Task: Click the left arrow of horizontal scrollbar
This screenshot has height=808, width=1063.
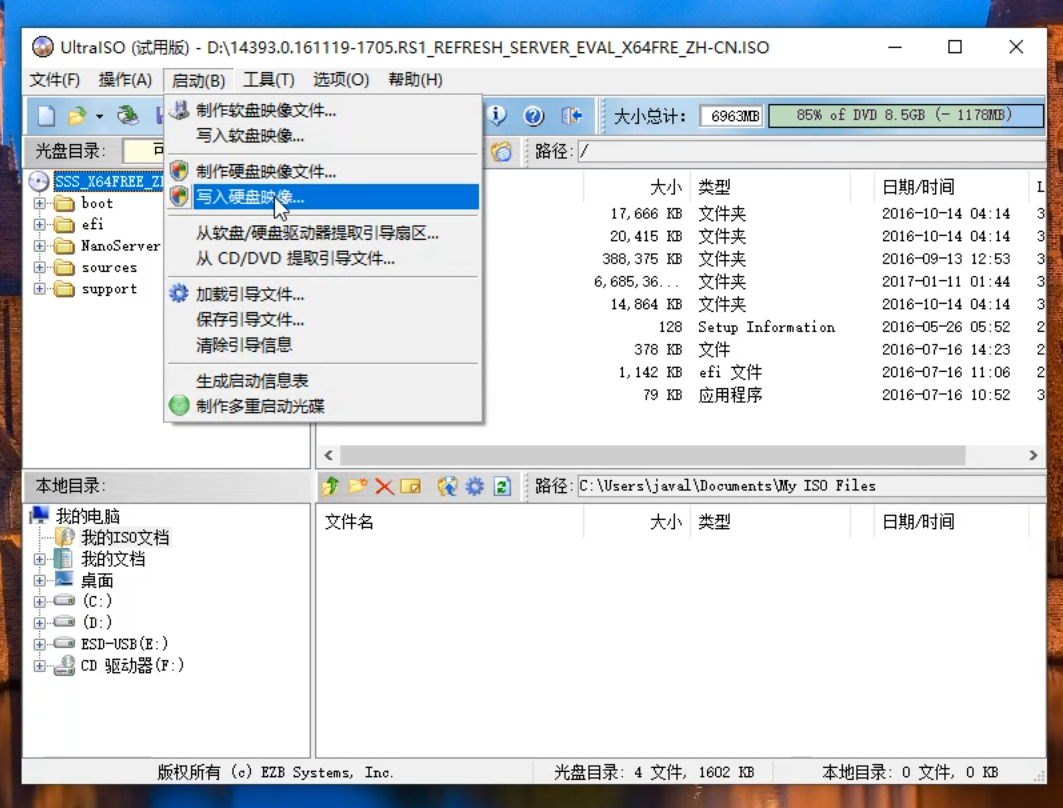Action: [329, 455]
